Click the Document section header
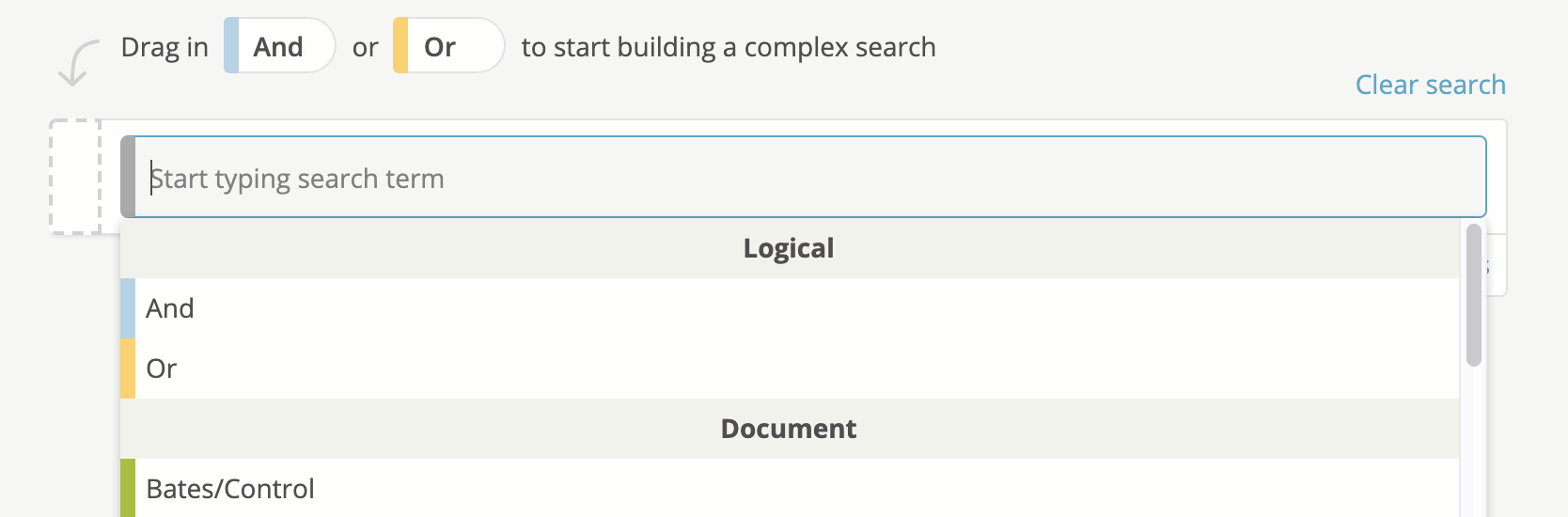Screen dimensions: 1568x517 pos(790,429)
